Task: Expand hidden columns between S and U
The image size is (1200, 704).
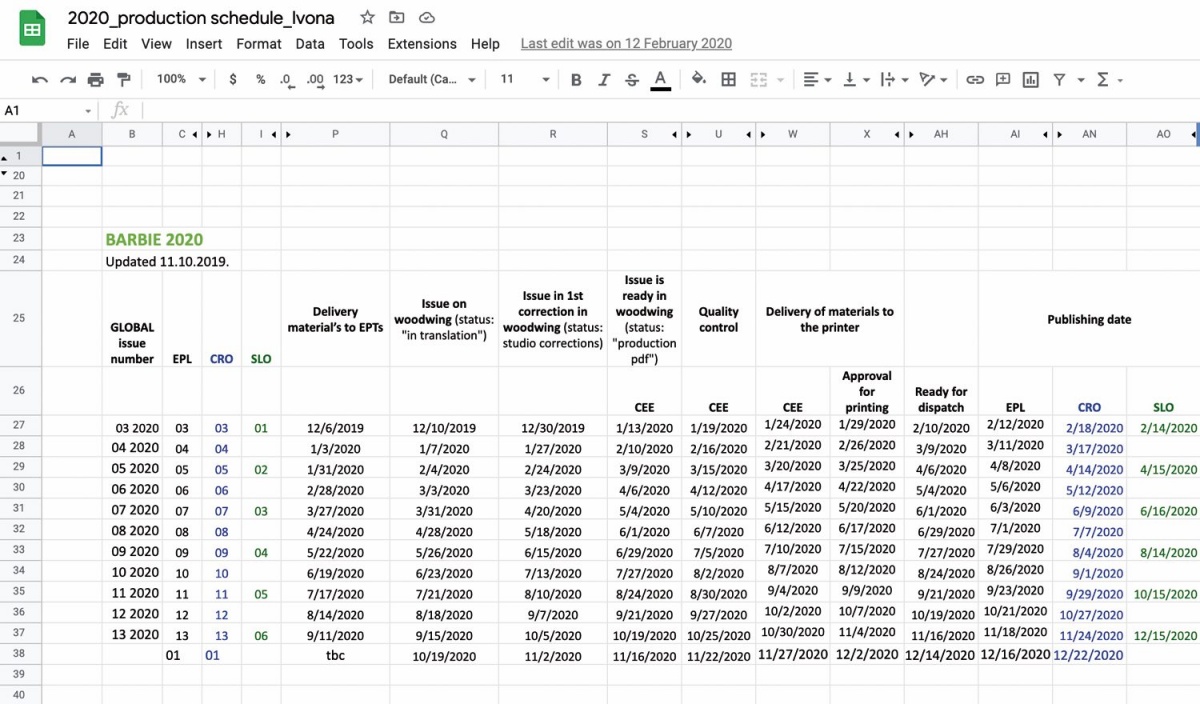Action: 682,134
